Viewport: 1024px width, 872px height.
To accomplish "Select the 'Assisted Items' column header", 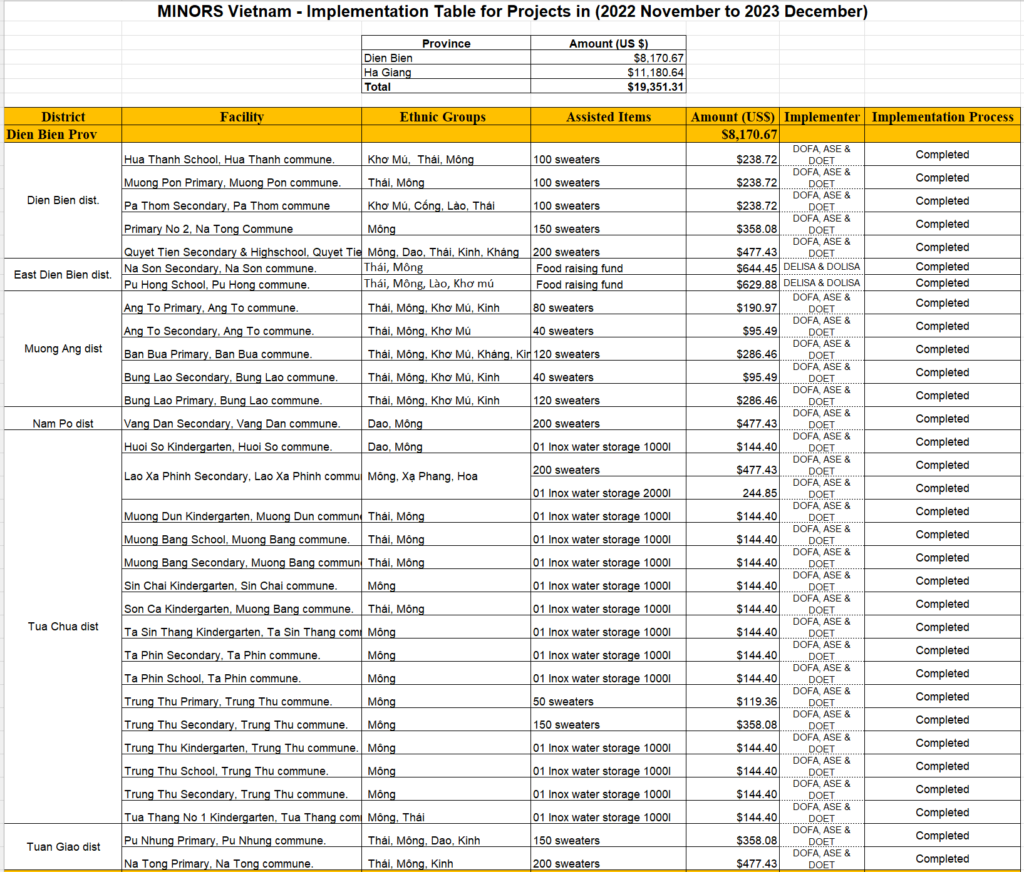I will [608, 117].
